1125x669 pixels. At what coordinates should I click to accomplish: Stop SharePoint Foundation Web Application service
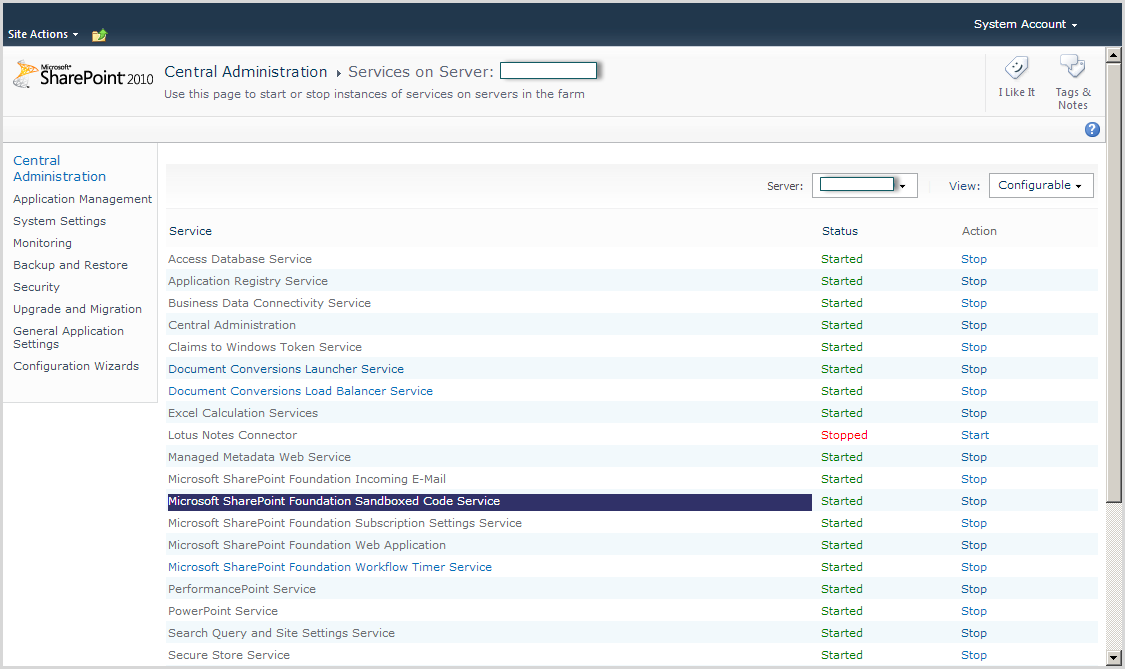[974, 545]
